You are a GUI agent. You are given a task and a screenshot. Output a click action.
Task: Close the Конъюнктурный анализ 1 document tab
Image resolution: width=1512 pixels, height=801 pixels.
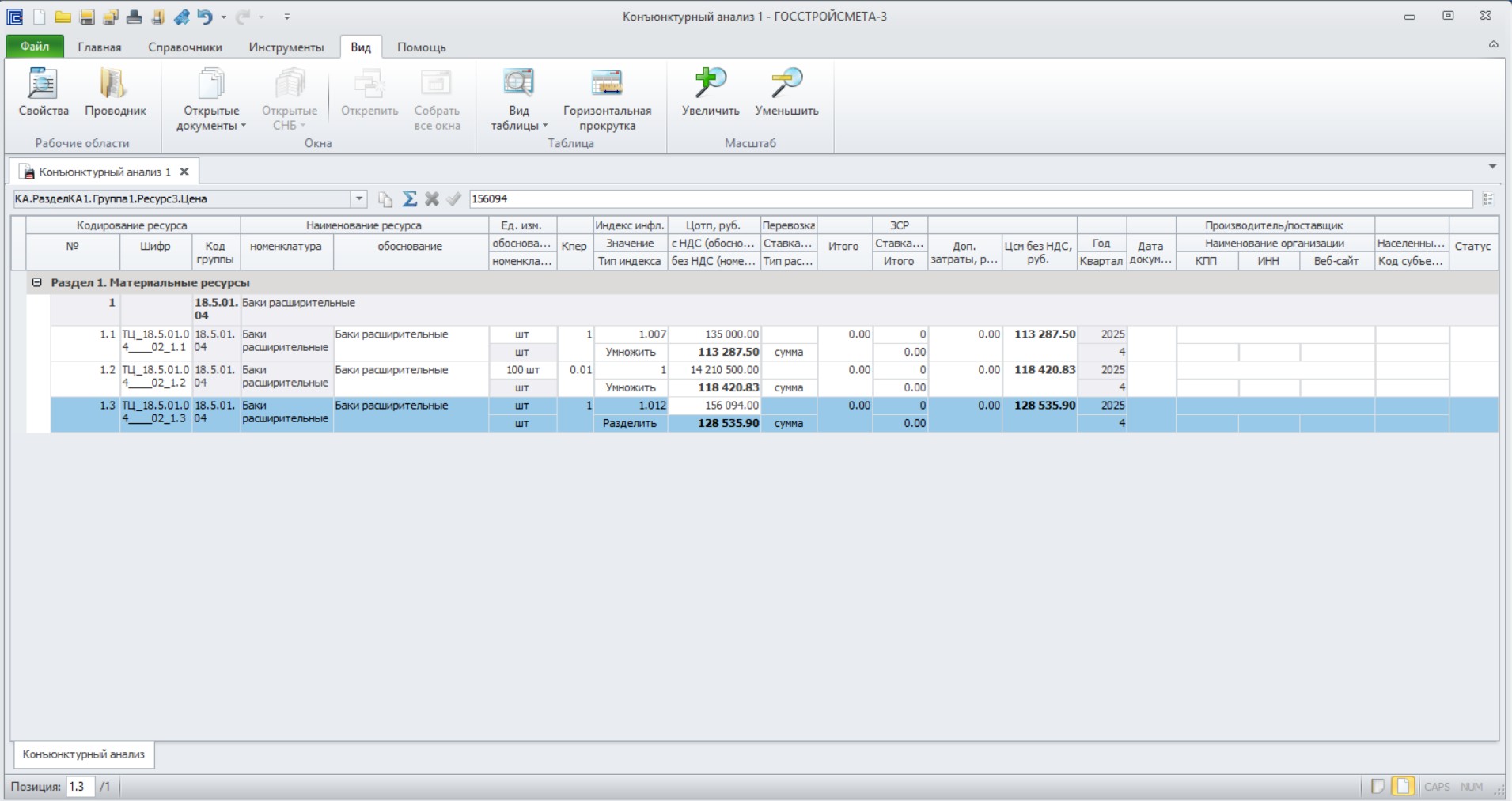pos(184,172)
